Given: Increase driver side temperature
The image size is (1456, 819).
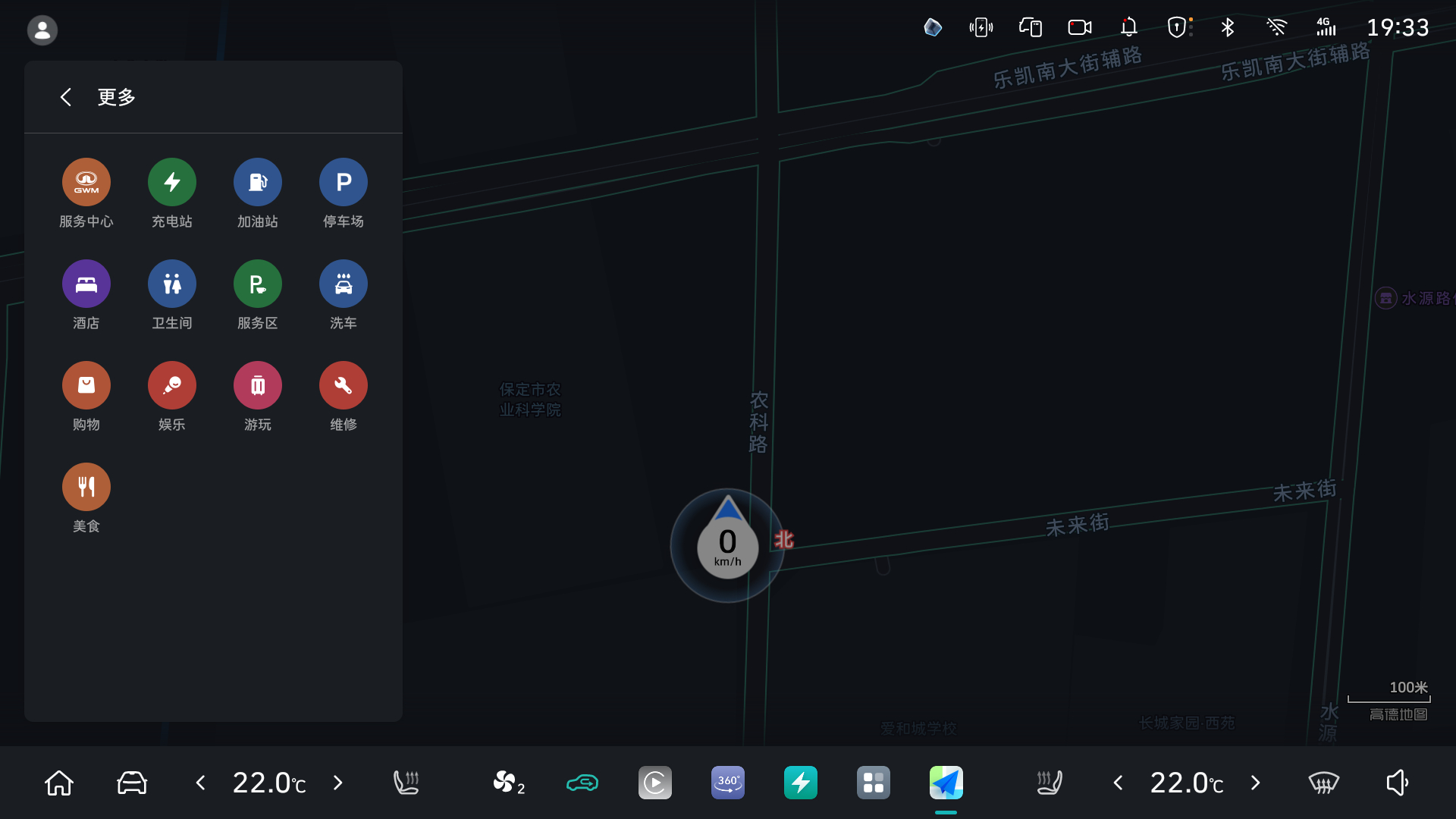Looking at the screenshot, I should 338,783.
